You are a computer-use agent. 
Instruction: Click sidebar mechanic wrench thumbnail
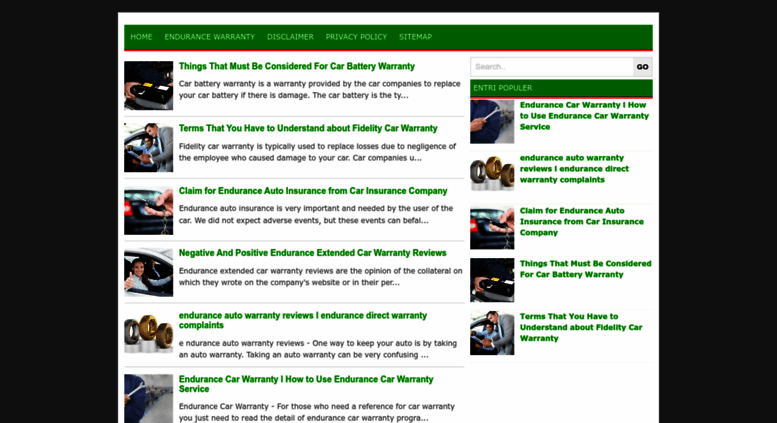point(492,122)
